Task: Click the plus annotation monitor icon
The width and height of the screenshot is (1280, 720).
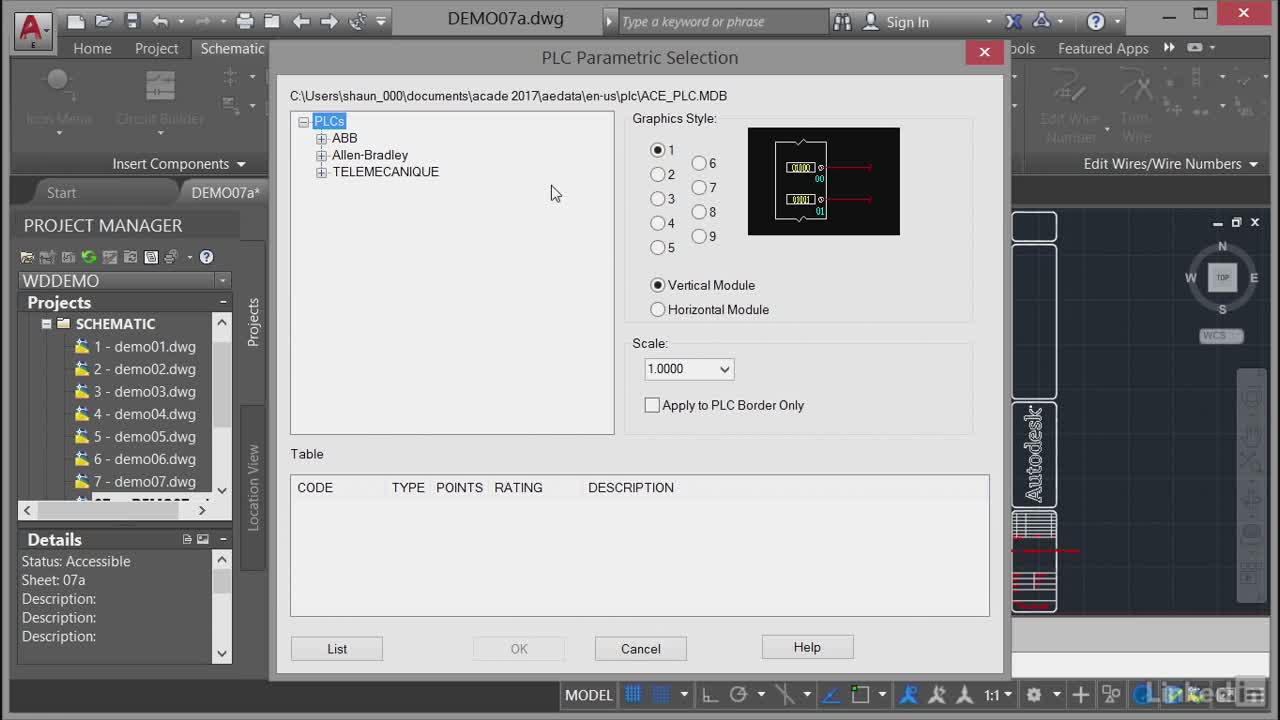Action: pyautogui.click(x=1081, y=694)
